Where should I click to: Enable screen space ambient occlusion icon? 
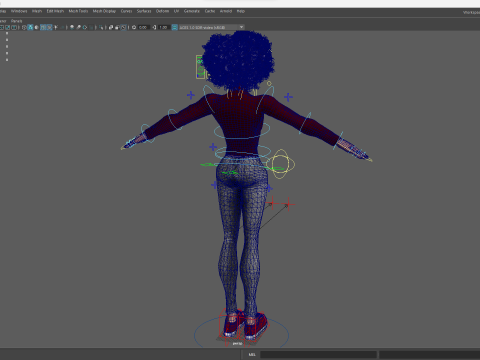72,27
